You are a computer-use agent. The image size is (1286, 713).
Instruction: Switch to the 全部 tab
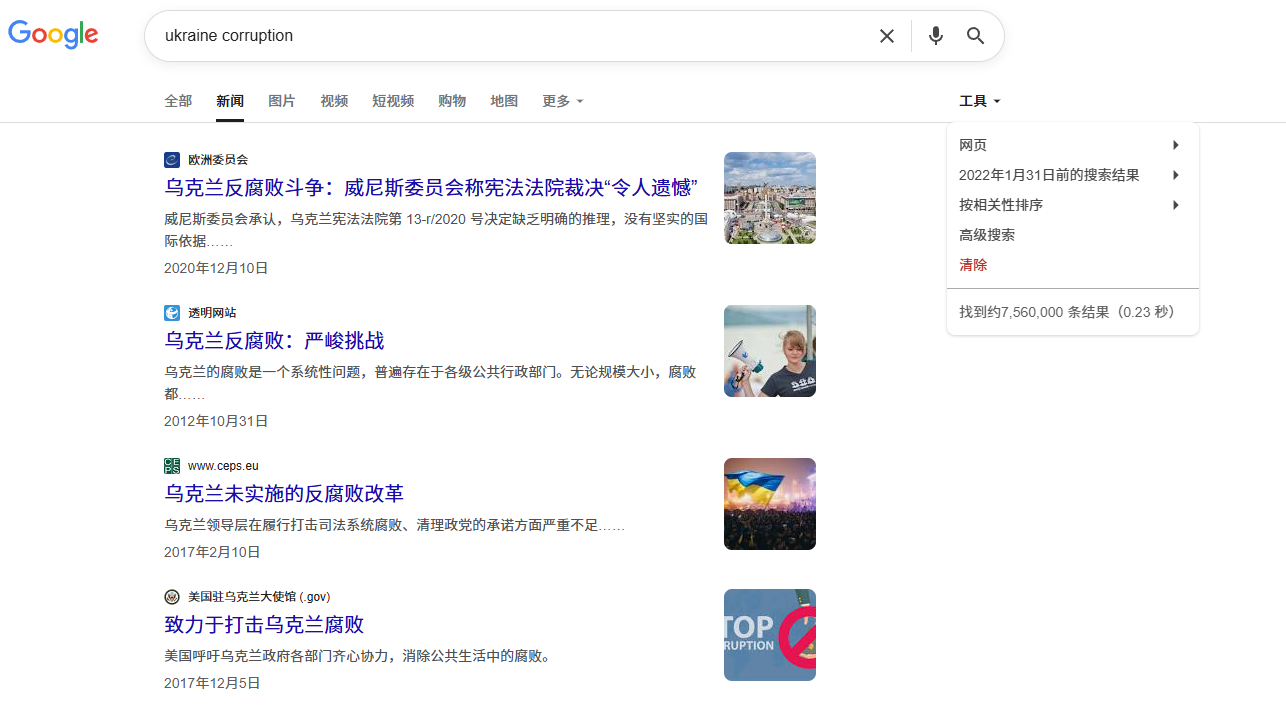pyautogui.click(x=178, y=101)
